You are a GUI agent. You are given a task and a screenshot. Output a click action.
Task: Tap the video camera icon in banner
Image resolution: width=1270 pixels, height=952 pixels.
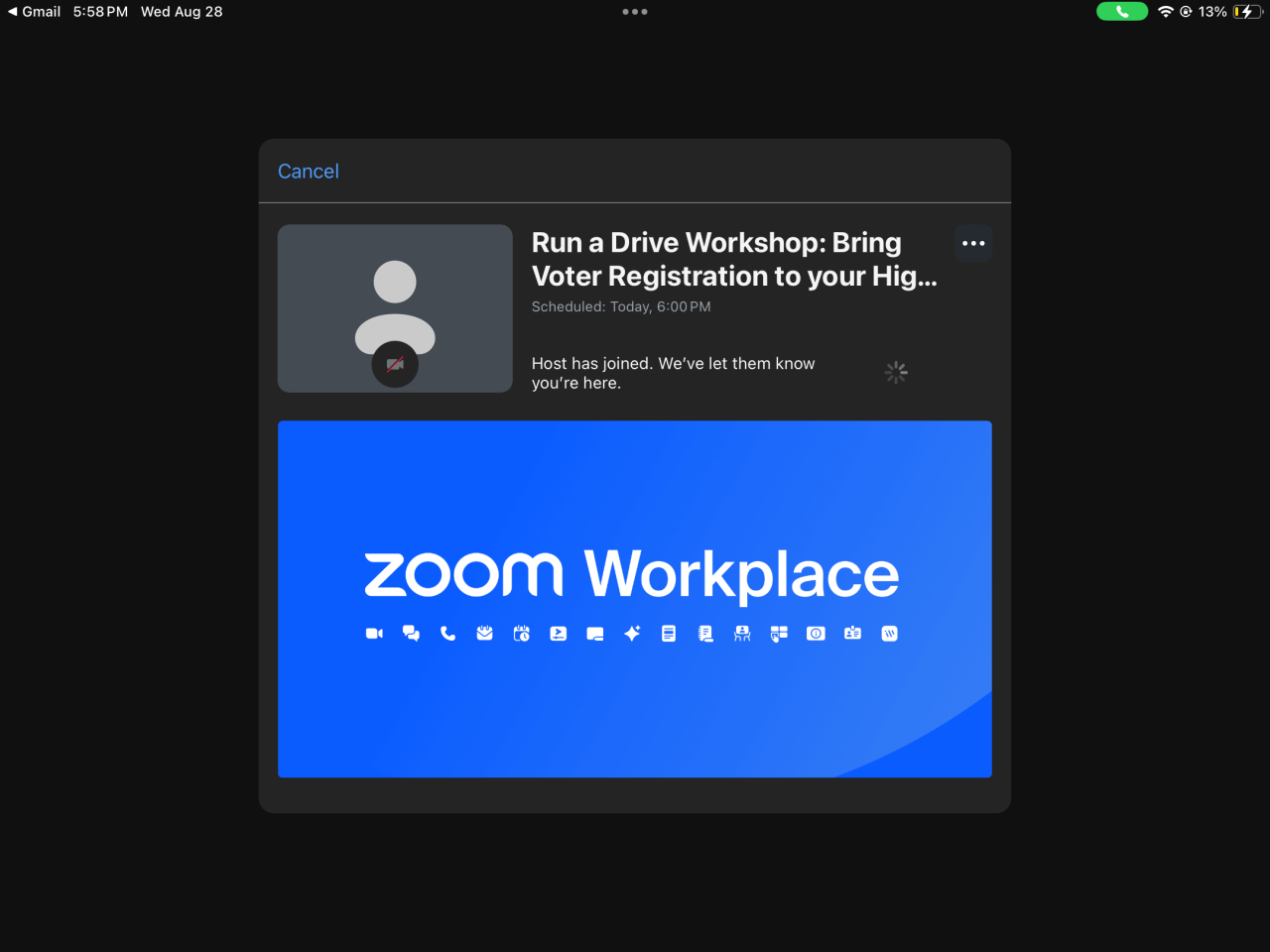point(374,634)
